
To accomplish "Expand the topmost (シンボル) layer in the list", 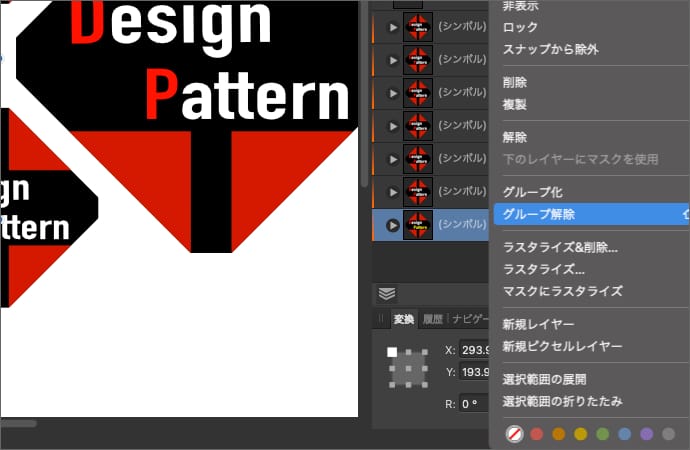I will coord(392,60).
